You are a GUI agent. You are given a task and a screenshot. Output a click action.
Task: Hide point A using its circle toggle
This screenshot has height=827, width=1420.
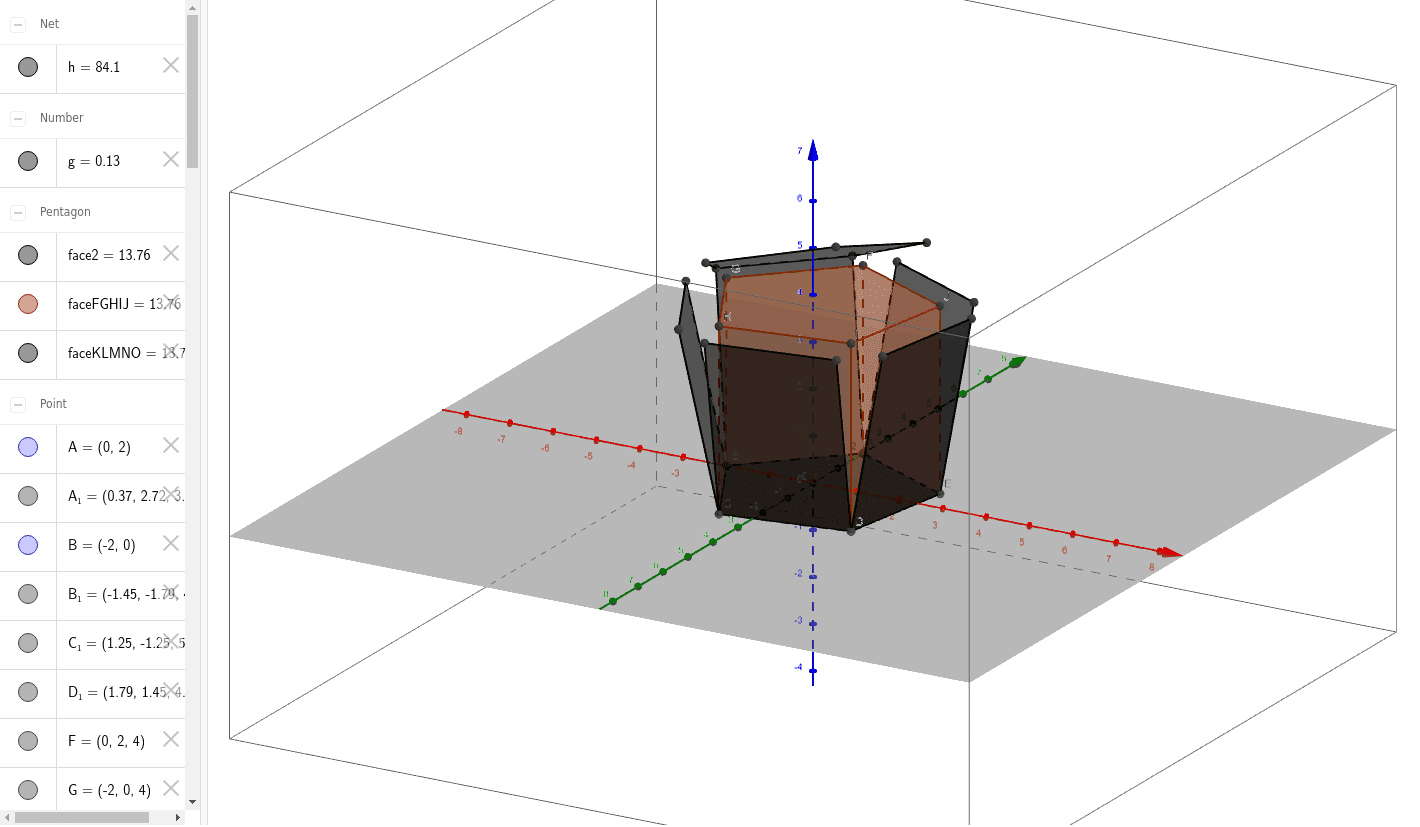[x=27, y=446]
